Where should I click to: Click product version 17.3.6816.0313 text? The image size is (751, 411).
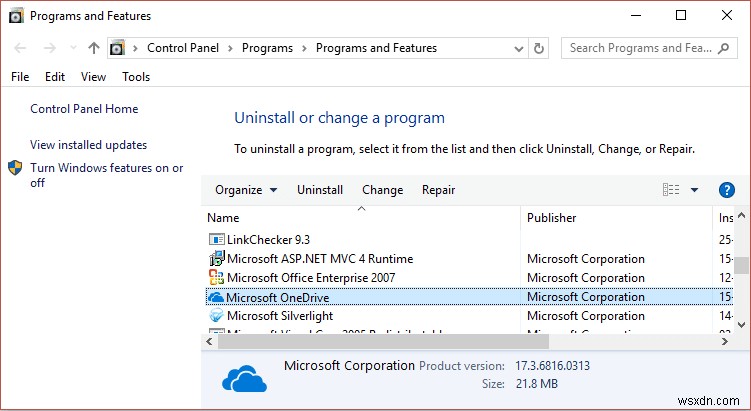553,366
